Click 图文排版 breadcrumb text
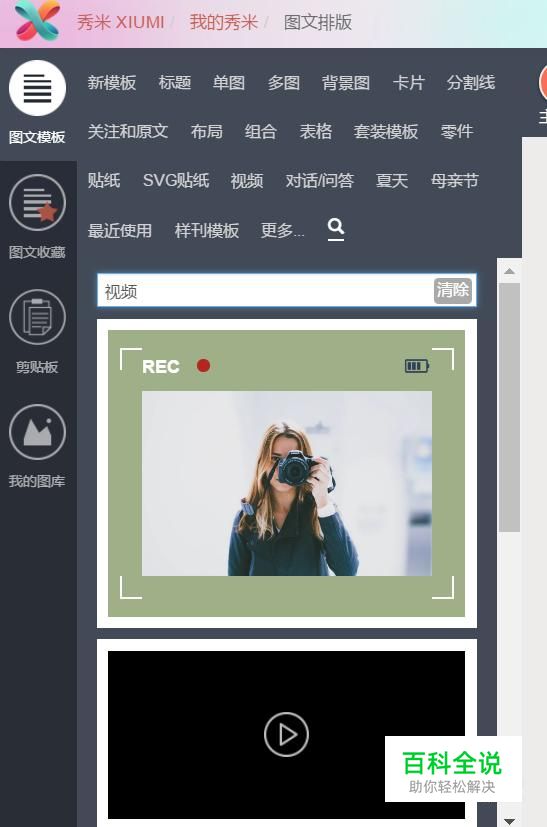Image resolution: width=547 pixels, height=827 pixels. pos(318,22)
